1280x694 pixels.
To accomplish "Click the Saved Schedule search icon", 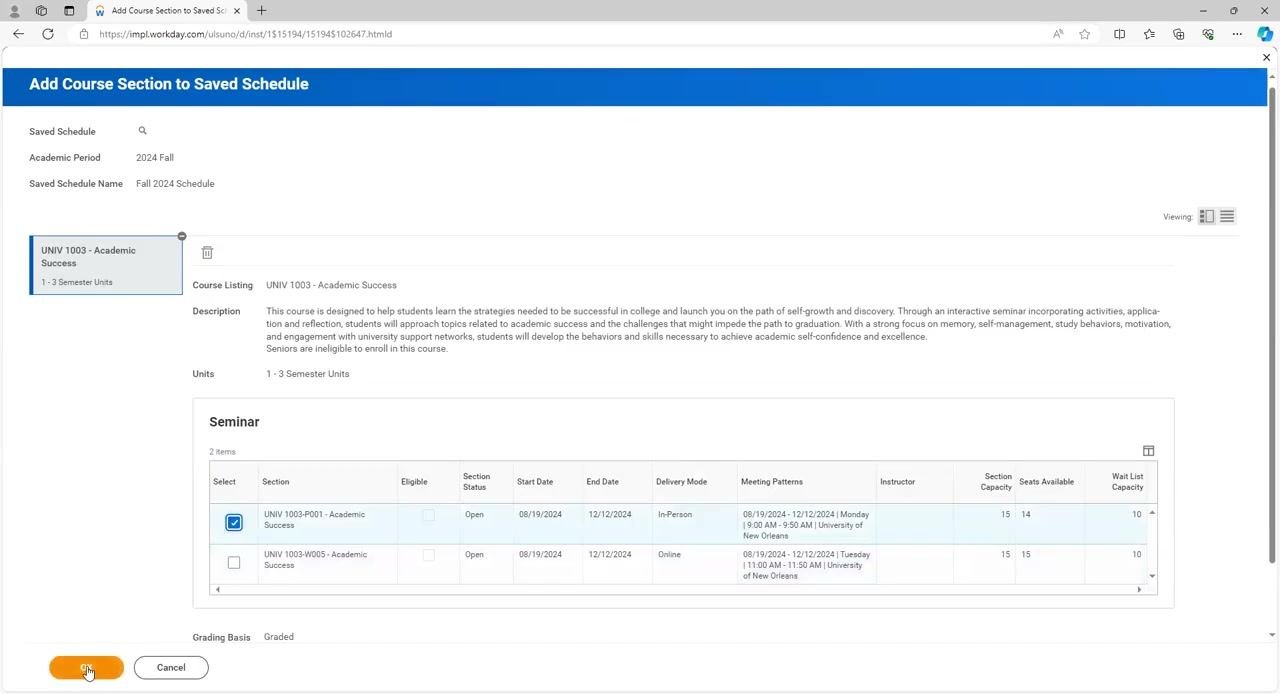I will tap(142, 131).
